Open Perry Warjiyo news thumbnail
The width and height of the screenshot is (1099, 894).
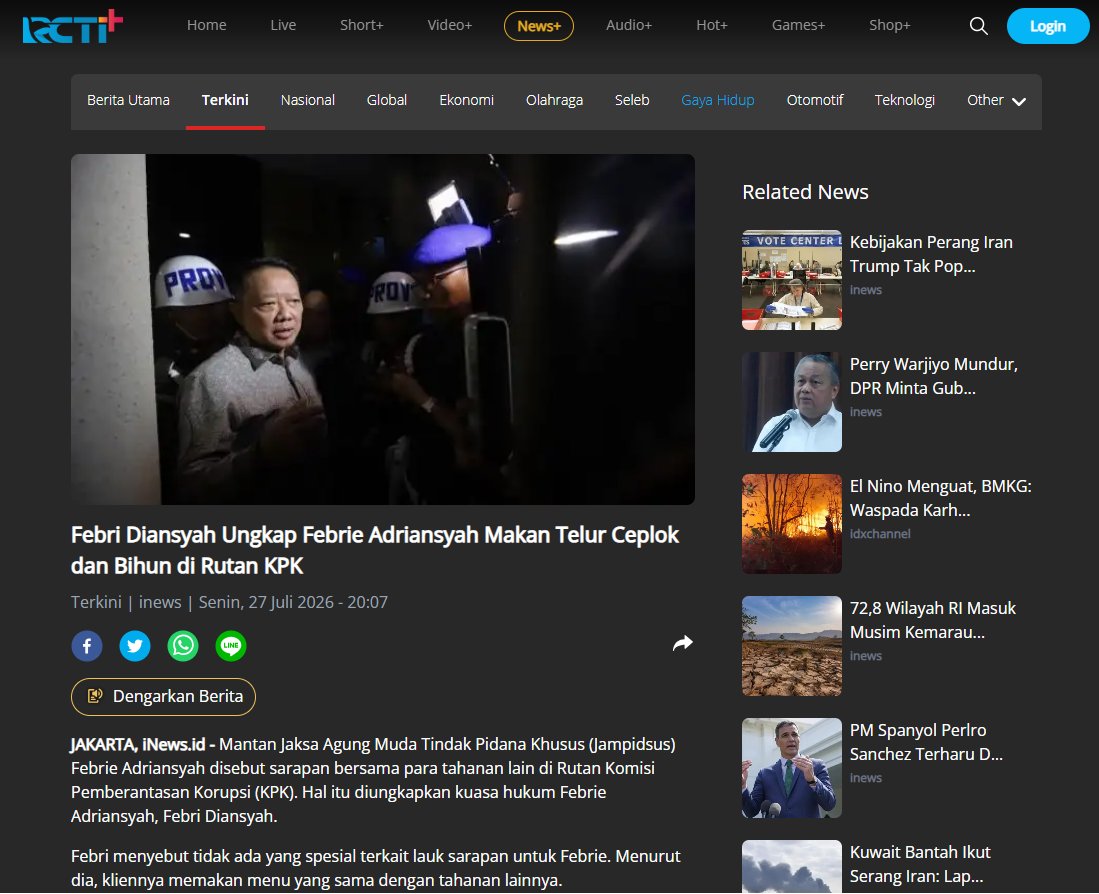pos(792,402)
